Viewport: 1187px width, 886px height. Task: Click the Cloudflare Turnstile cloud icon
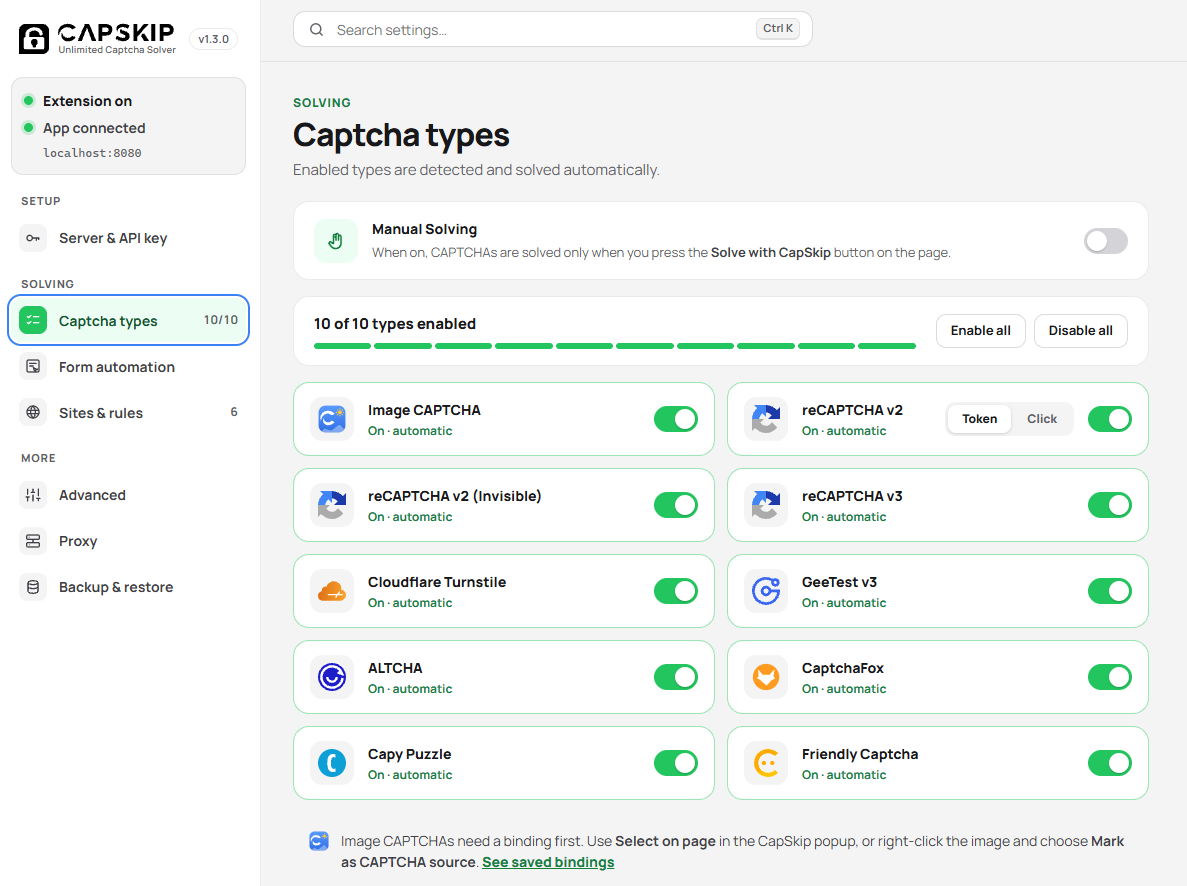tap(332, 591)
